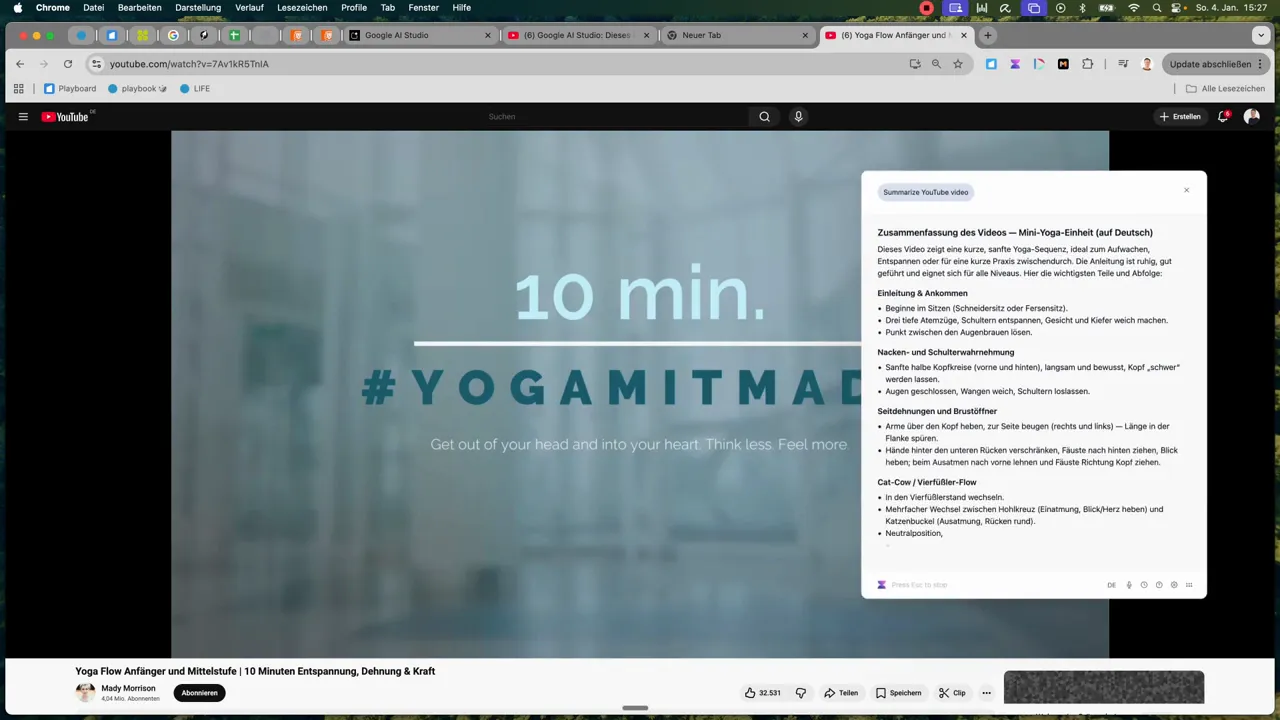The height and width of the screenshot is (720, 1280).
Task: Bookmark this page with the star icon
Action: tap(957, 64)
